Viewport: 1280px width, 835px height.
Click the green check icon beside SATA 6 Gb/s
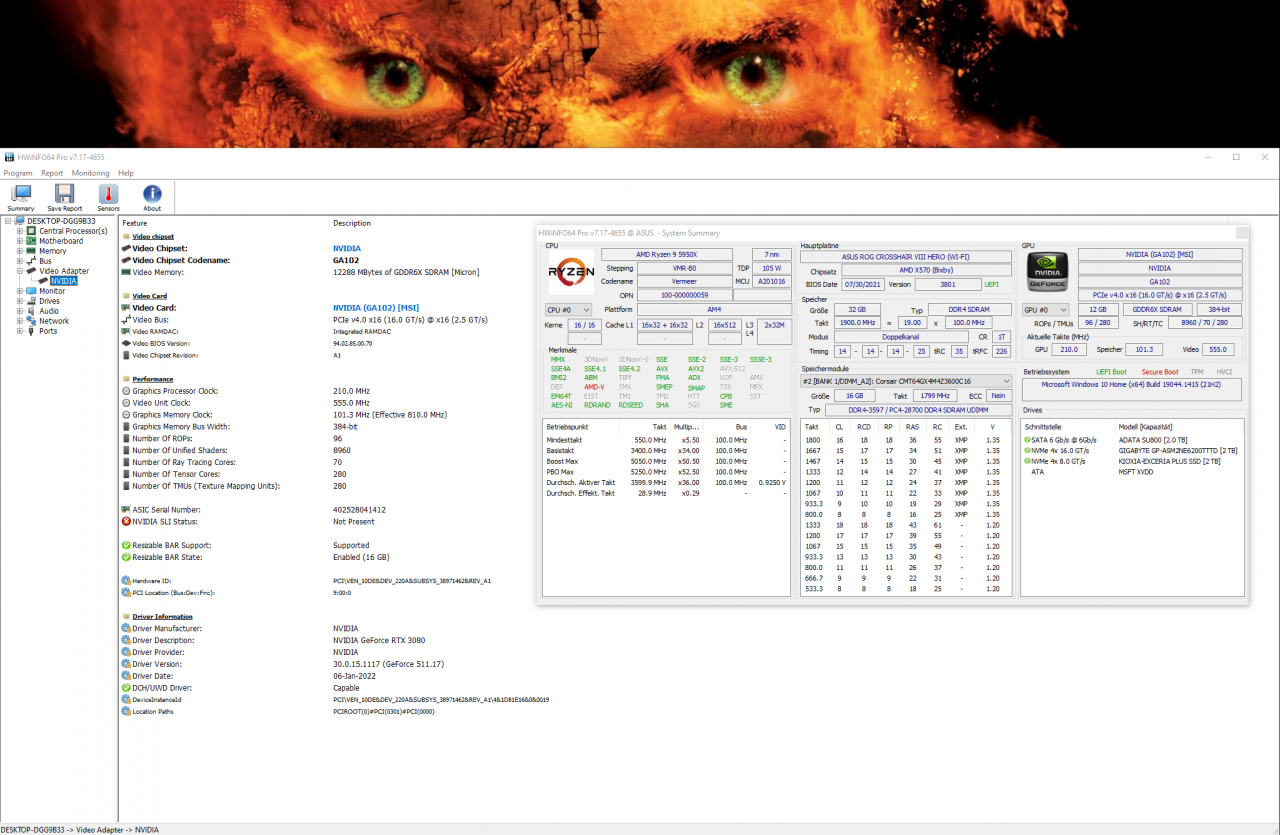[1027, 439]
